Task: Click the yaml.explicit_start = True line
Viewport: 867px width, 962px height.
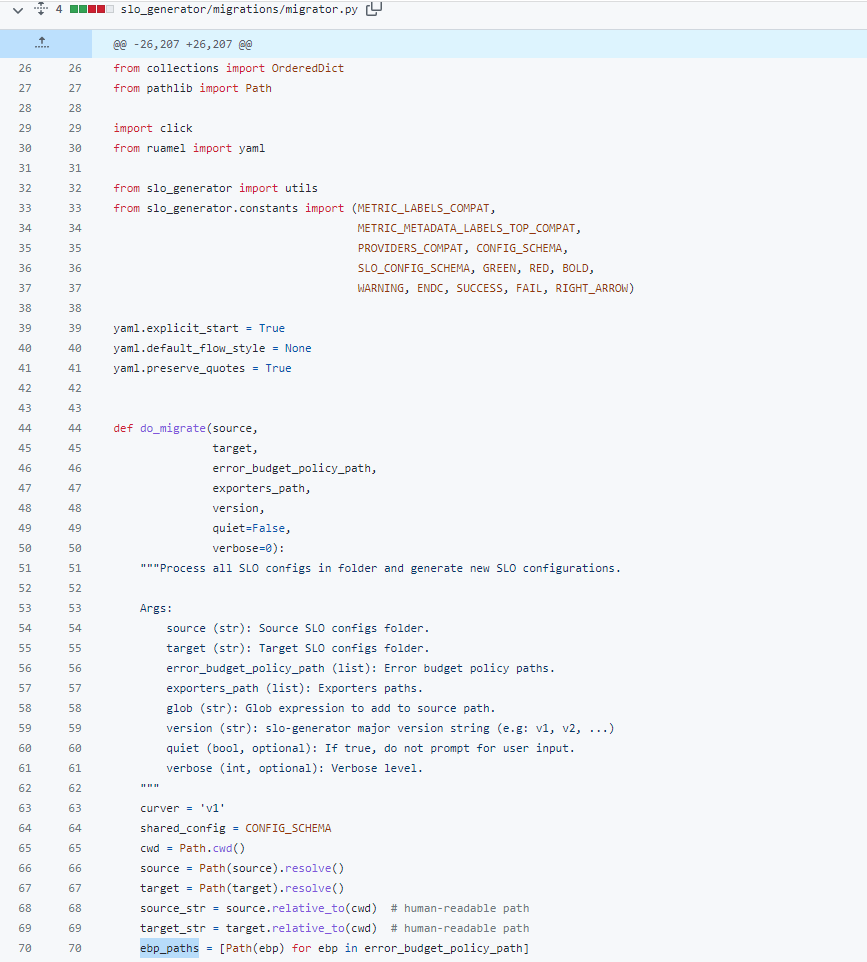Action: coord(199,328)
